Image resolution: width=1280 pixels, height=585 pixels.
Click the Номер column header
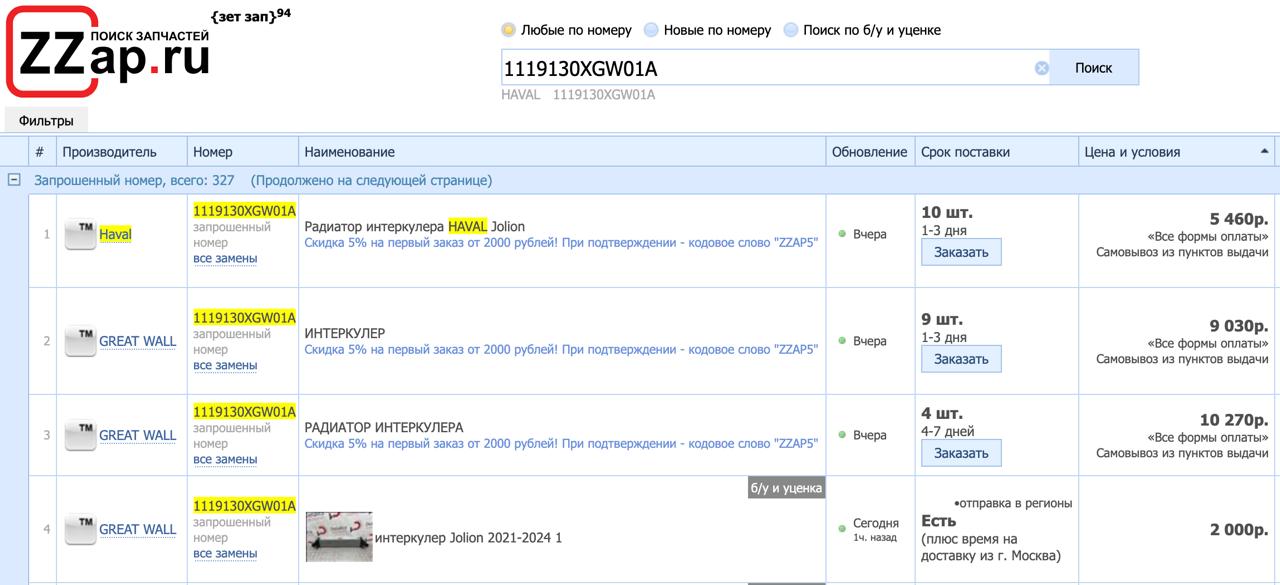point(243,152)
